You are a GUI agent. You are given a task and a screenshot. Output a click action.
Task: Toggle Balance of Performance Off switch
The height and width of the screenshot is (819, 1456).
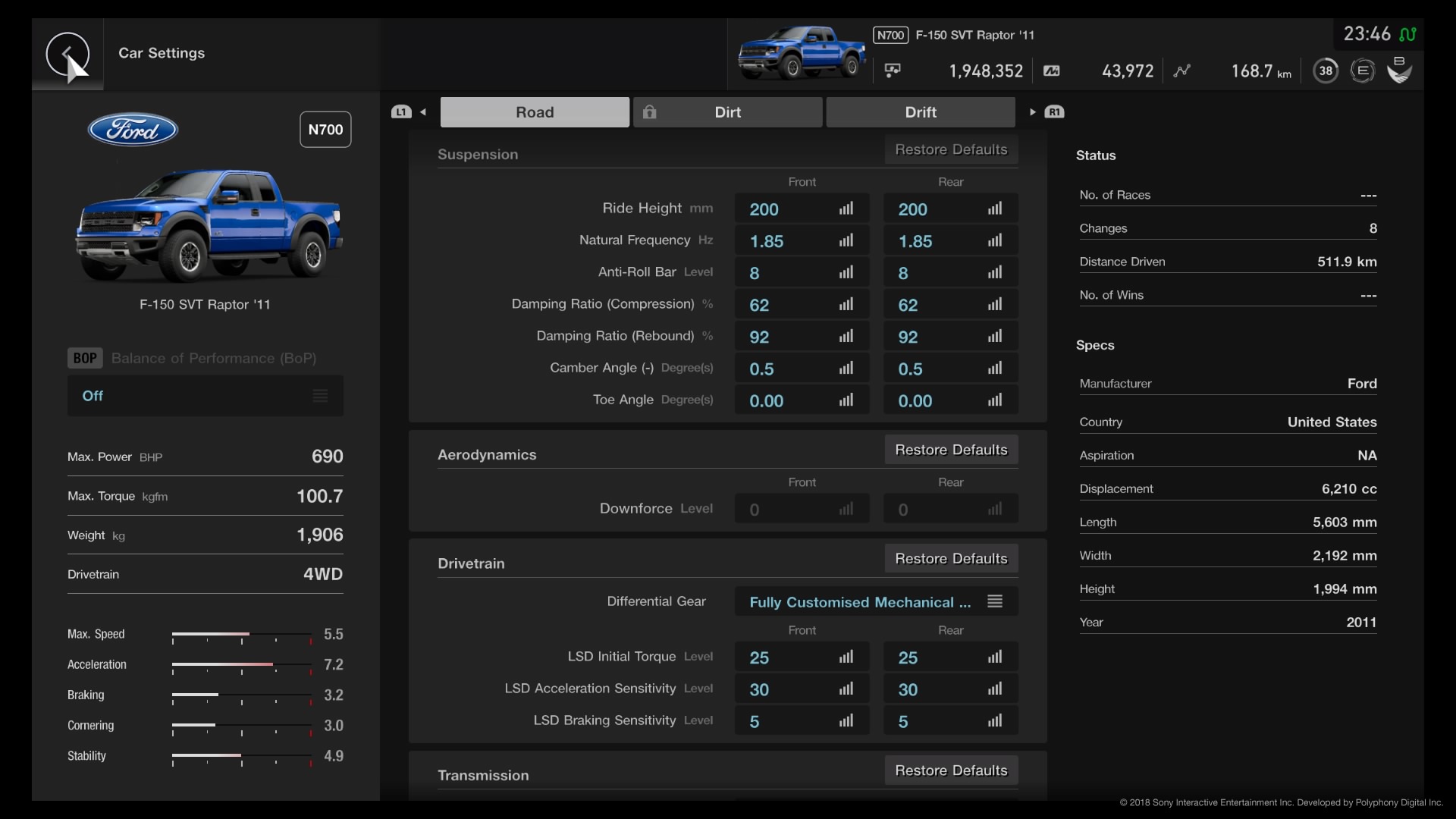(x=204, y=396)
